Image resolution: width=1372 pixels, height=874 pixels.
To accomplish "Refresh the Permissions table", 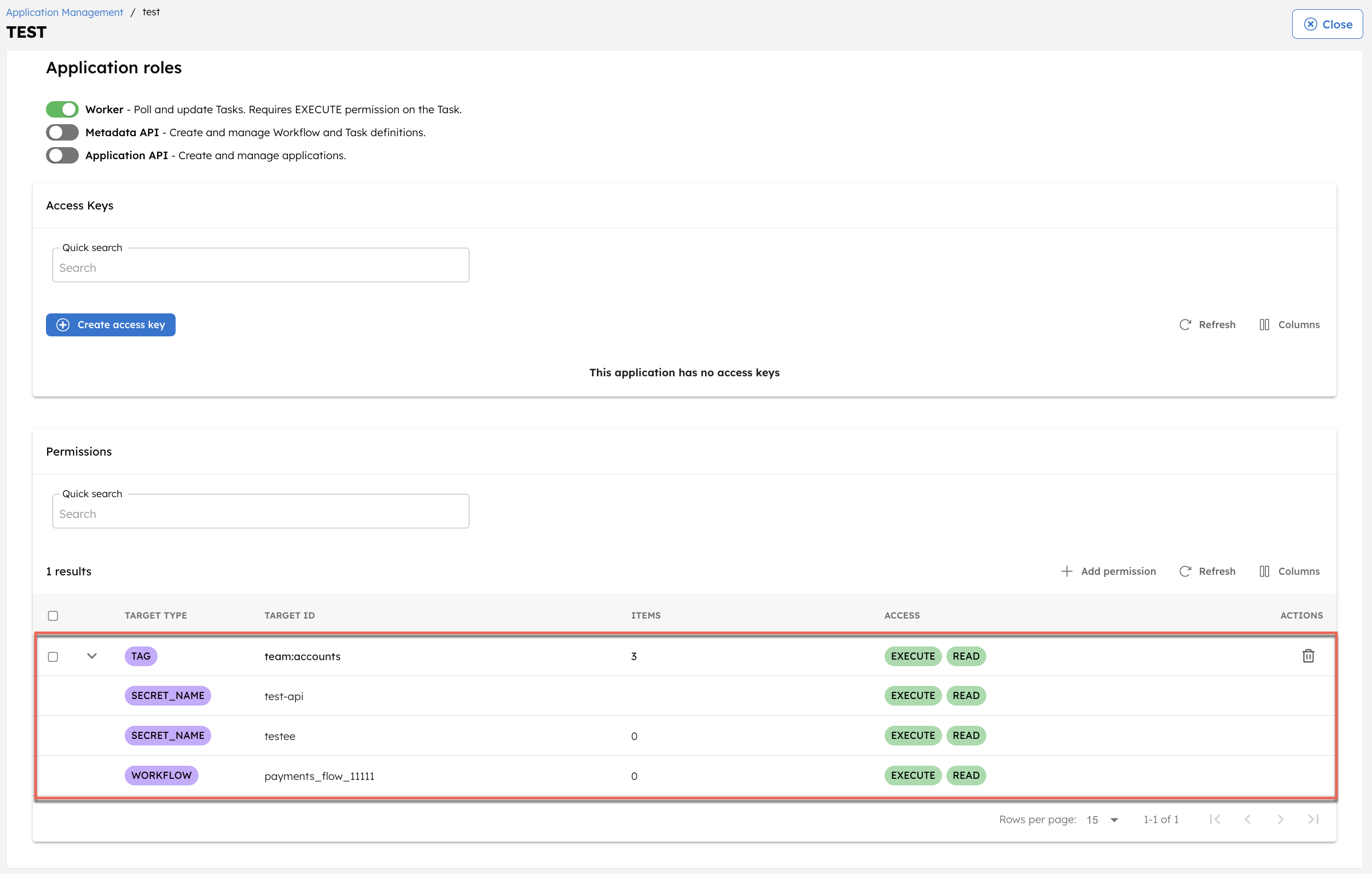I will pos(1207,571).
